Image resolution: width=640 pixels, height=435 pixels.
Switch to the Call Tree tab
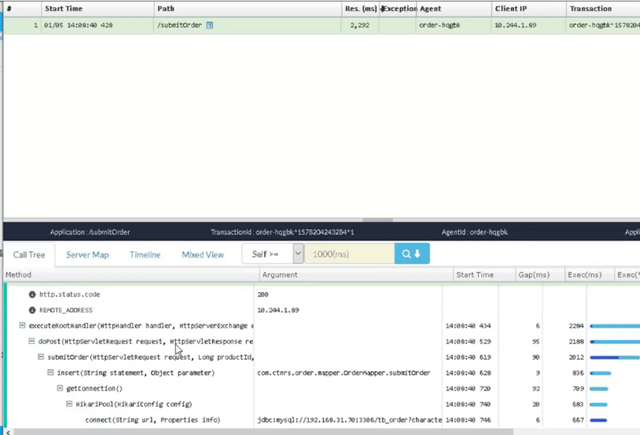[x=29, y=255]
